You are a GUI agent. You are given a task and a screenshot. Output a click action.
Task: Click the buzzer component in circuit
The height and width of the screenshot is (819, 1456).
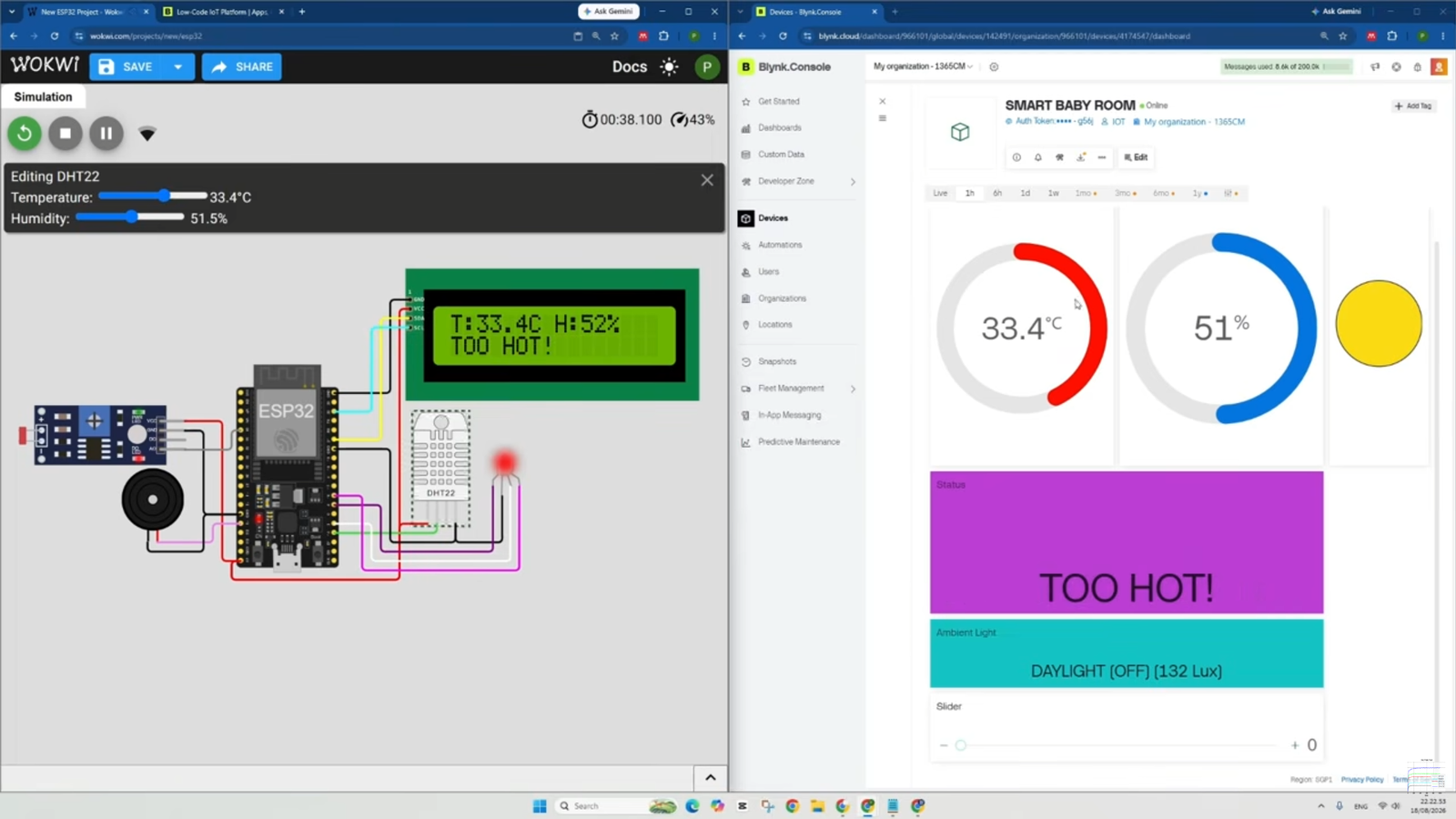point(152,499)
